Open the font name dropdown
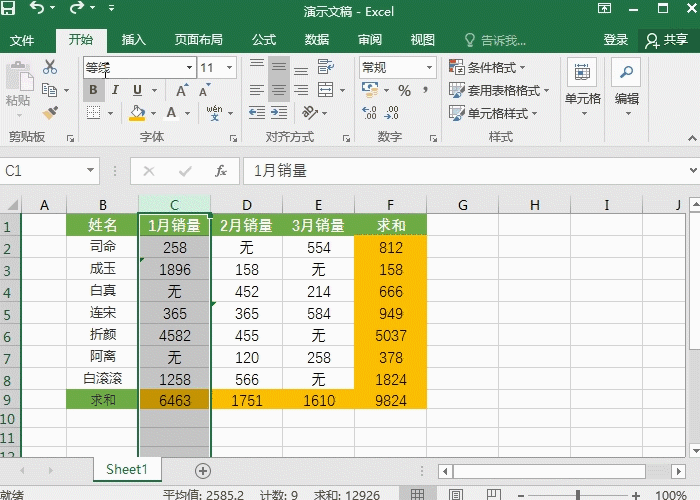The width and height of the screenshot is (700, 500). (x=189, y=67)
